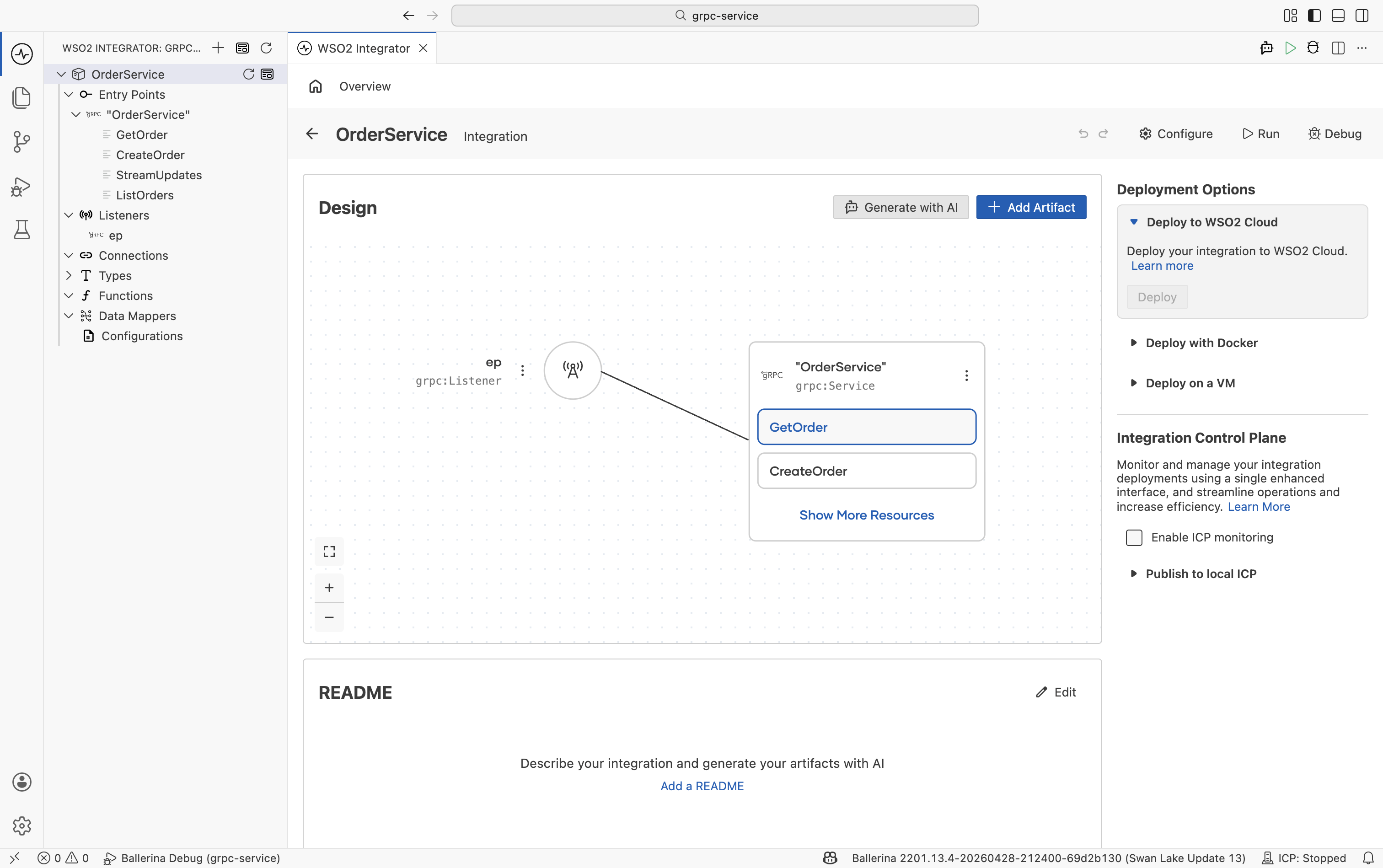Click Debug button in header
The height and width of the screenshot is (868, 1383).
[1335, 134]
